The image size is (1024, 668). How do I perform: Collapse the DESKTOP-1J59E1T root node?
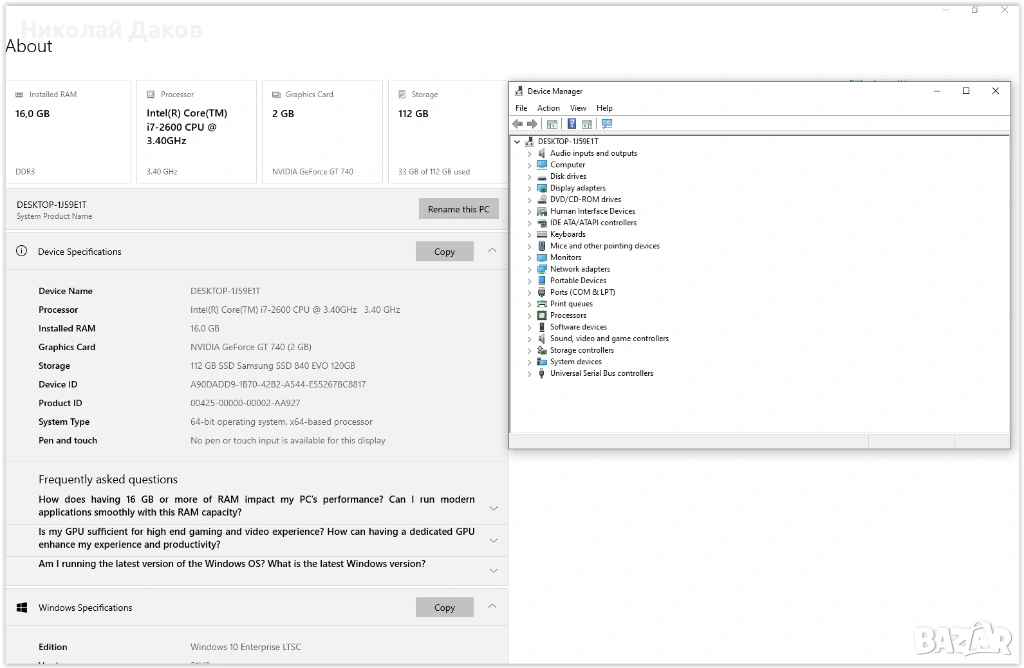[x=518, y=142]
